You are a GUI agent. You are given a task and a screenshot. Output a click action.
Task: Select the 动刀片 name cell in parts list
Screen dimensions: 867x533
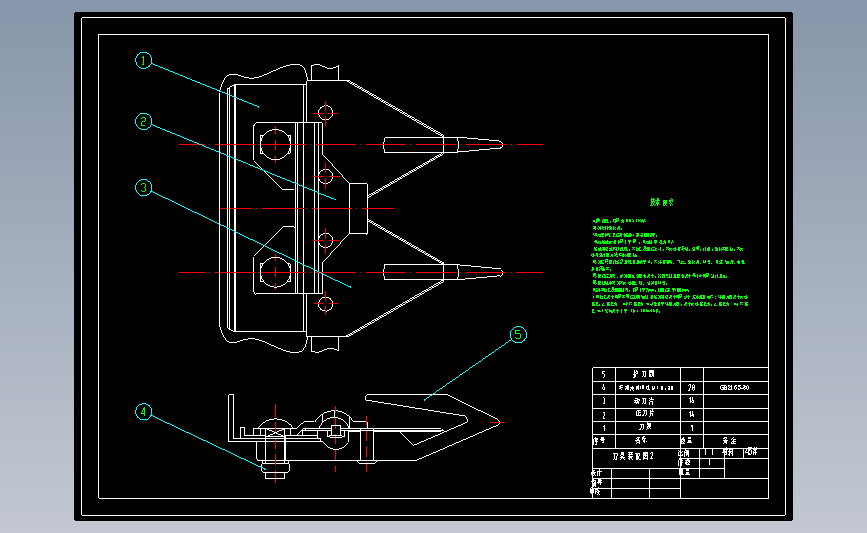(x=646, y=401)
